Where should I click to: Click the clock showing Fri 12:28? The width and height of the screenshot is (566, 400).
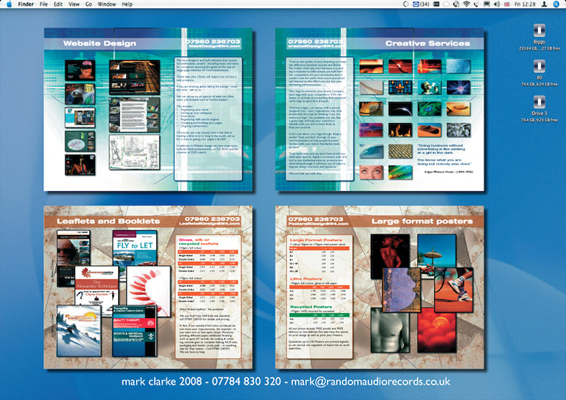point(525,4)
